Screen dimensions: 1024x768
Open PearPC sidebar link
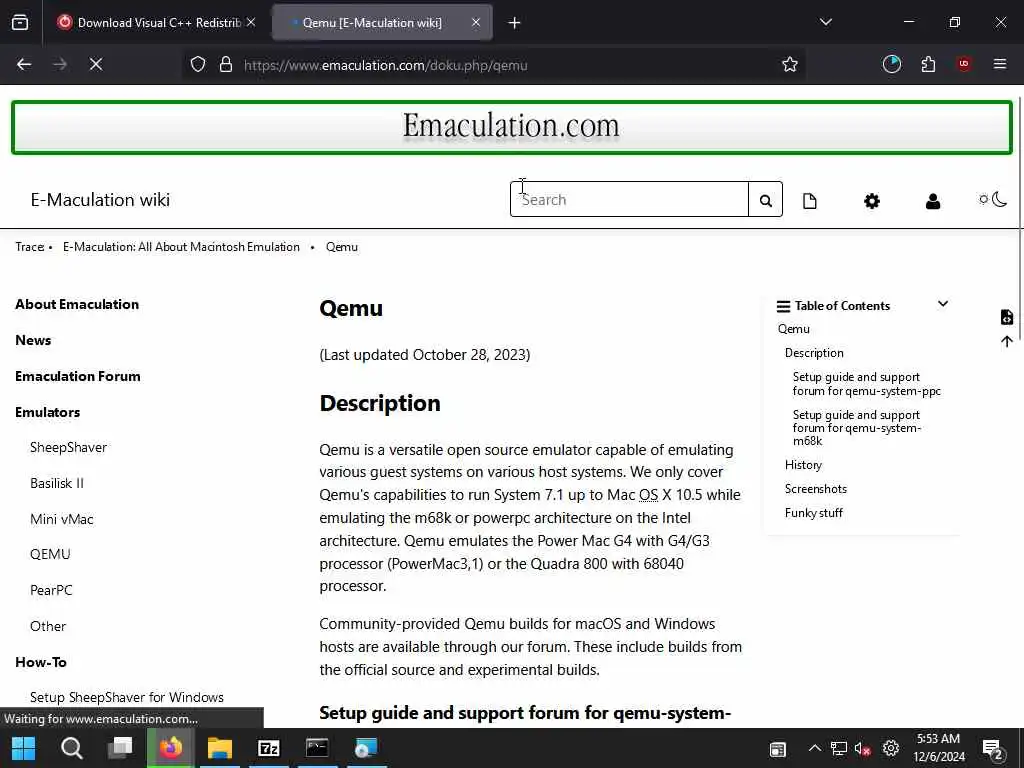tap(51, 590)
